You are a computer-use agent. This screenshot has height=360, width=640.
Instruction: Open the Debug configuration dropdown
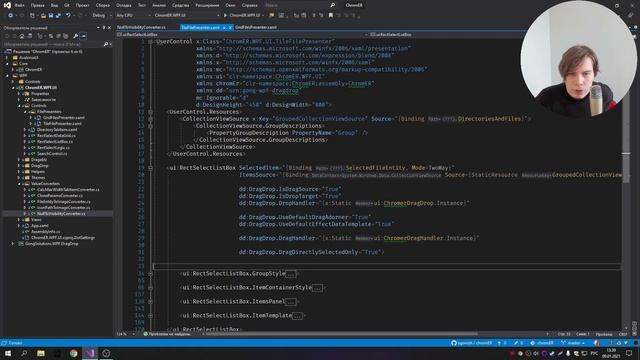click(102, 16)
